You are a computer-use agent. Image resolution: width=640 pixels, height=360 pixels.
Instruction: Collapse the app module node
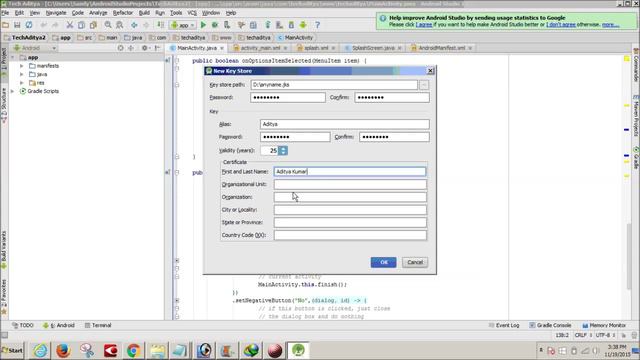pyautogui.click(x=13, y=58)
